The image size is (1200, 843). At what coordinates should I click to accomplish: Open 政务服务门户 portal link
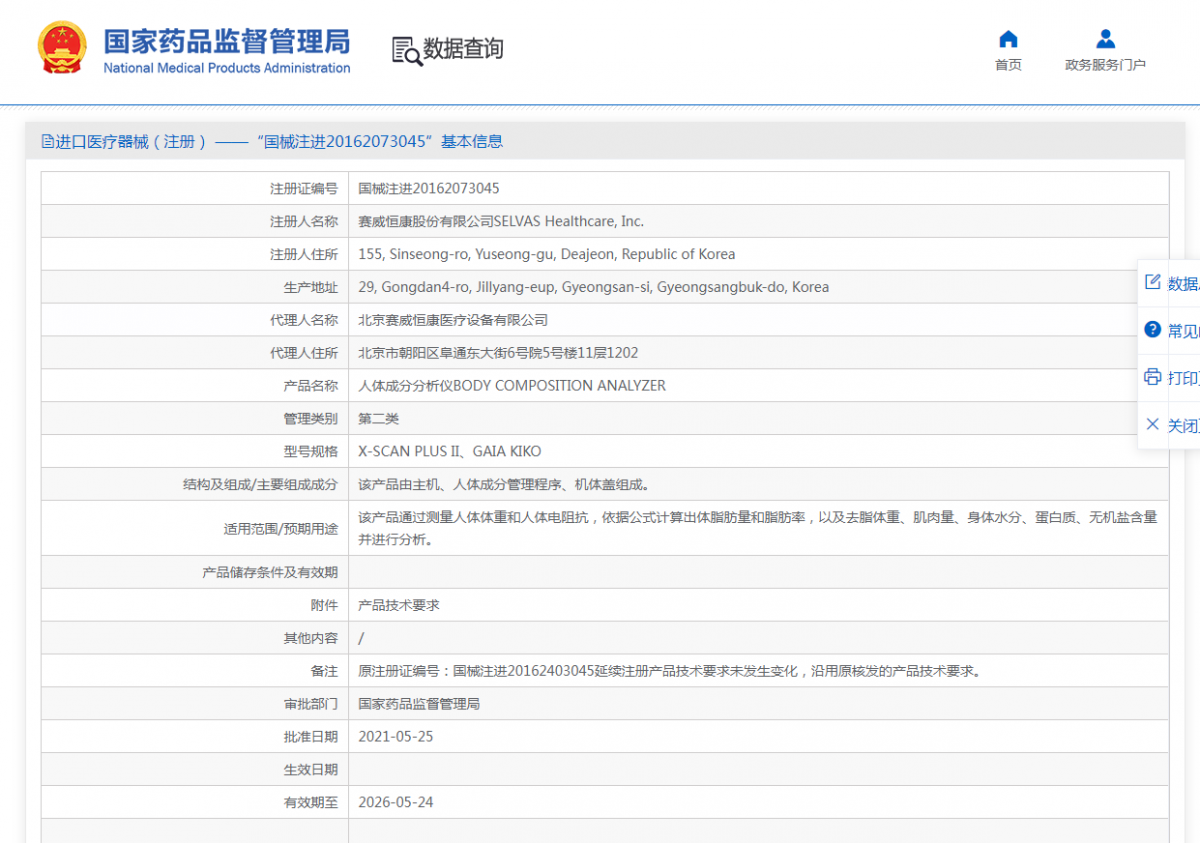click(x=1105, y=65)
